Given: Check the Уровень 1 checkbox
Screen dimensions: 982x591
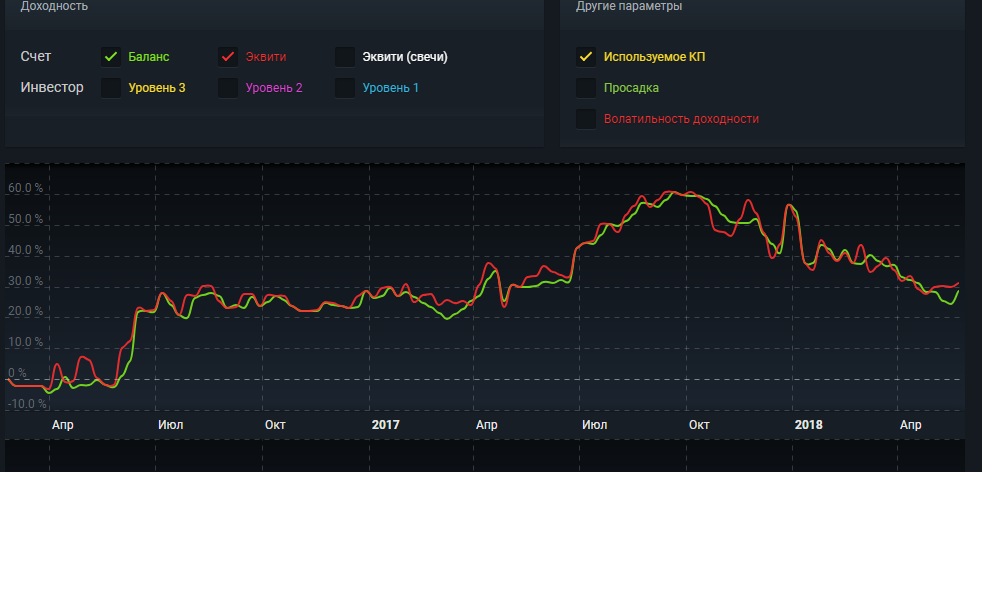Looking at the screenshot, I should click(345, 88).
